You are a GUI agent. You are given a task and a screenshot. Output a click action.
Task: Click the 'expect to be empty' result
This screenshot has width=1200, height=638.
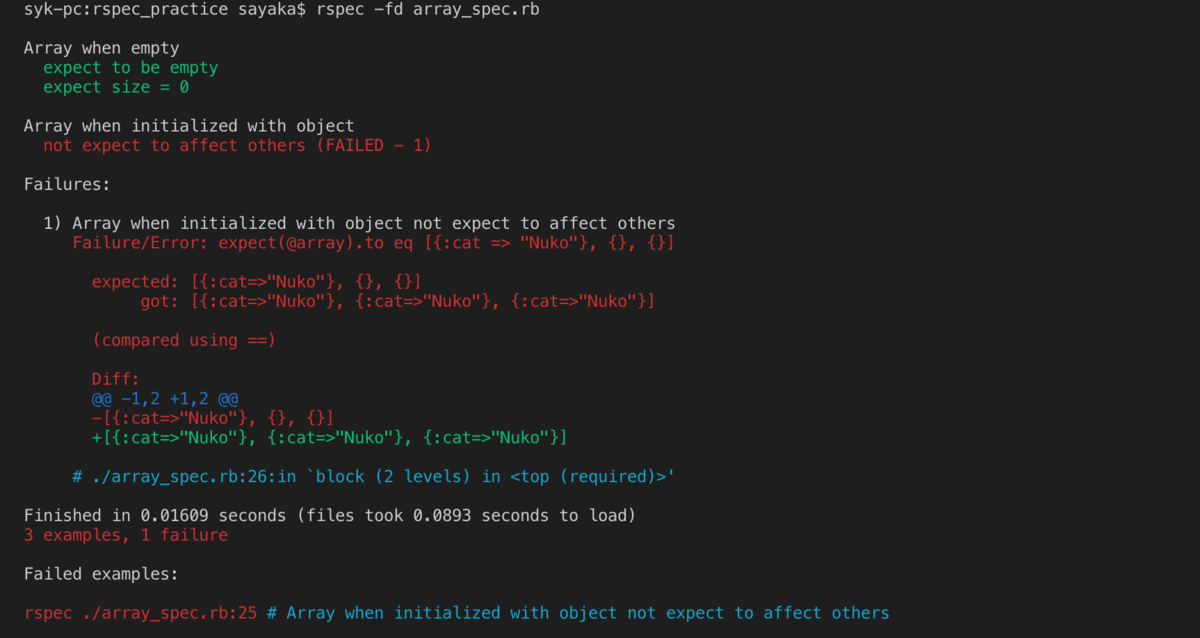pos(130,68)
